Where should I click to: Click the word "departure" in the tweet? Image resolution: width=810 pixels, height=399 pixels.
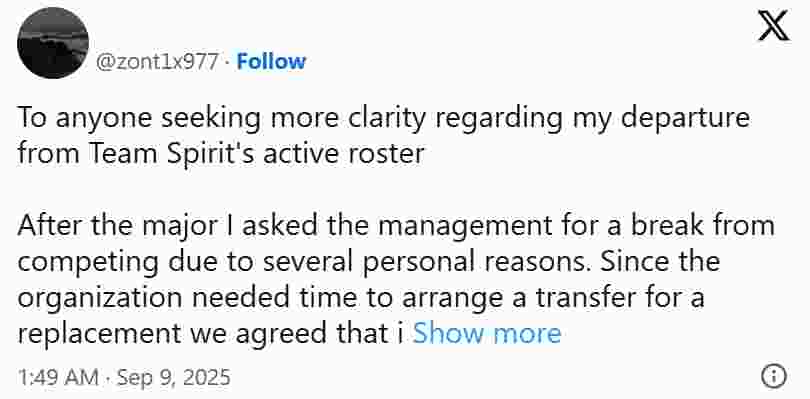tap(684, 119)
